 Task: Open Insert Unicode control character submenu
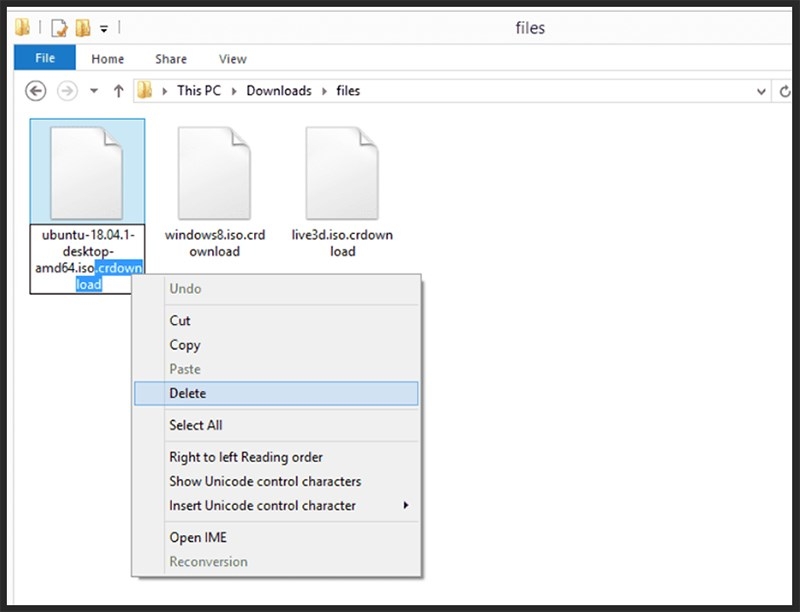pyautogui.click(x=276, y=505)
